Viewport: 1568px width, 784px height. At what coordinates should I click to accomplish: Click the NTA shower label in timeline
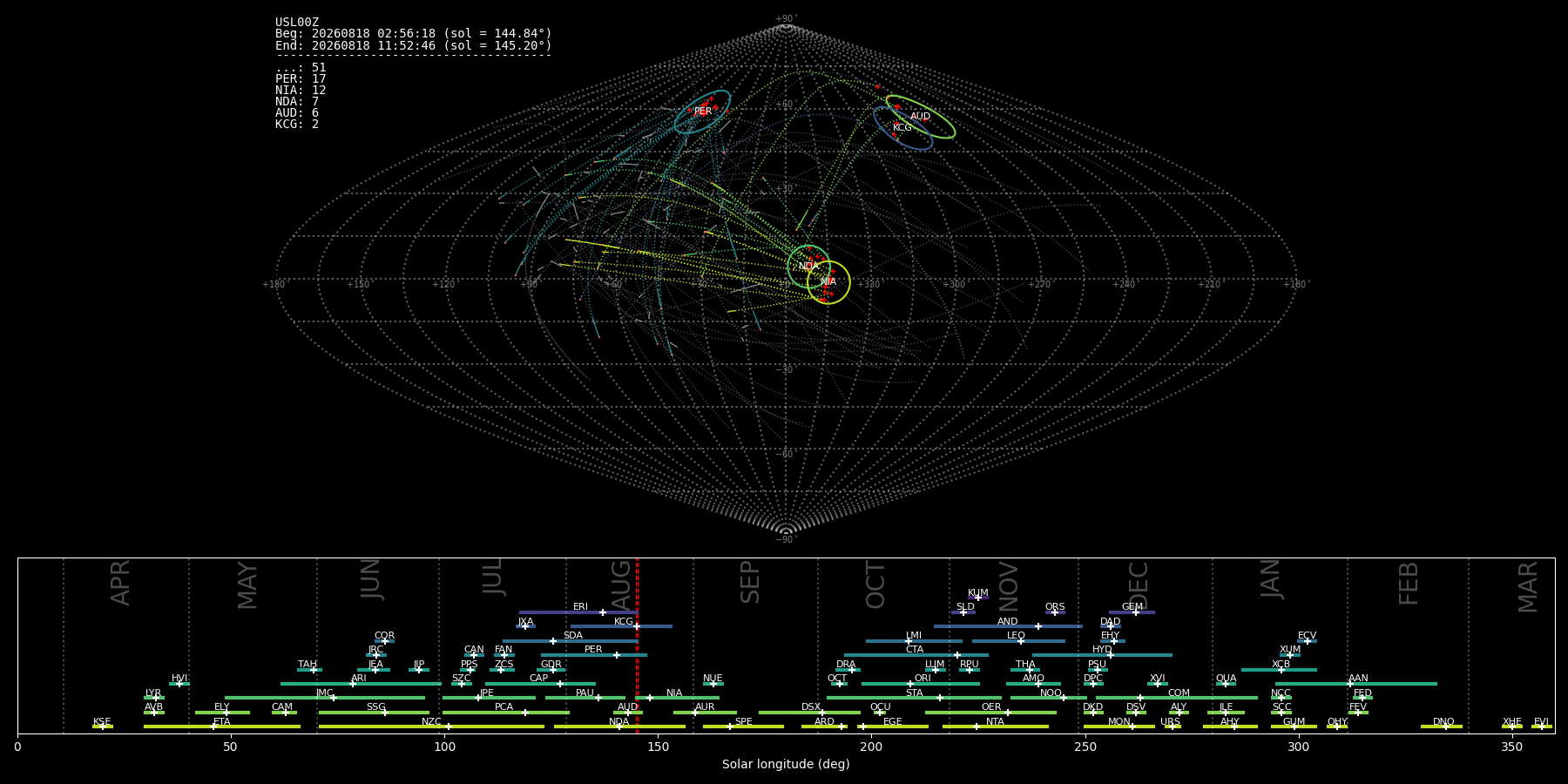[995, 722]
